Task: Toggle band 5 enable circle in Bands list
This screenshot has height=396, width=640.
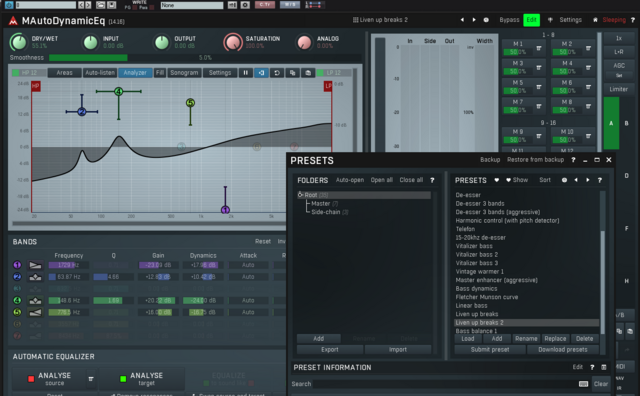Action: coord(17,312)
